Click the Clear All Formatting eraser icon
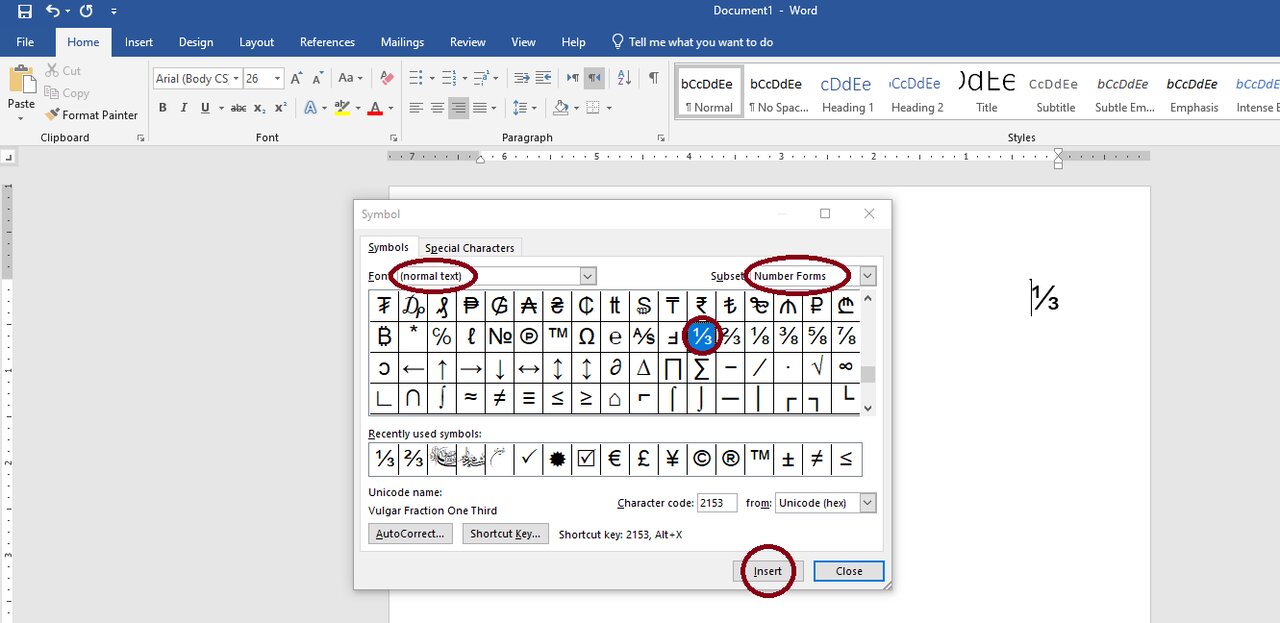 (386, 78)
